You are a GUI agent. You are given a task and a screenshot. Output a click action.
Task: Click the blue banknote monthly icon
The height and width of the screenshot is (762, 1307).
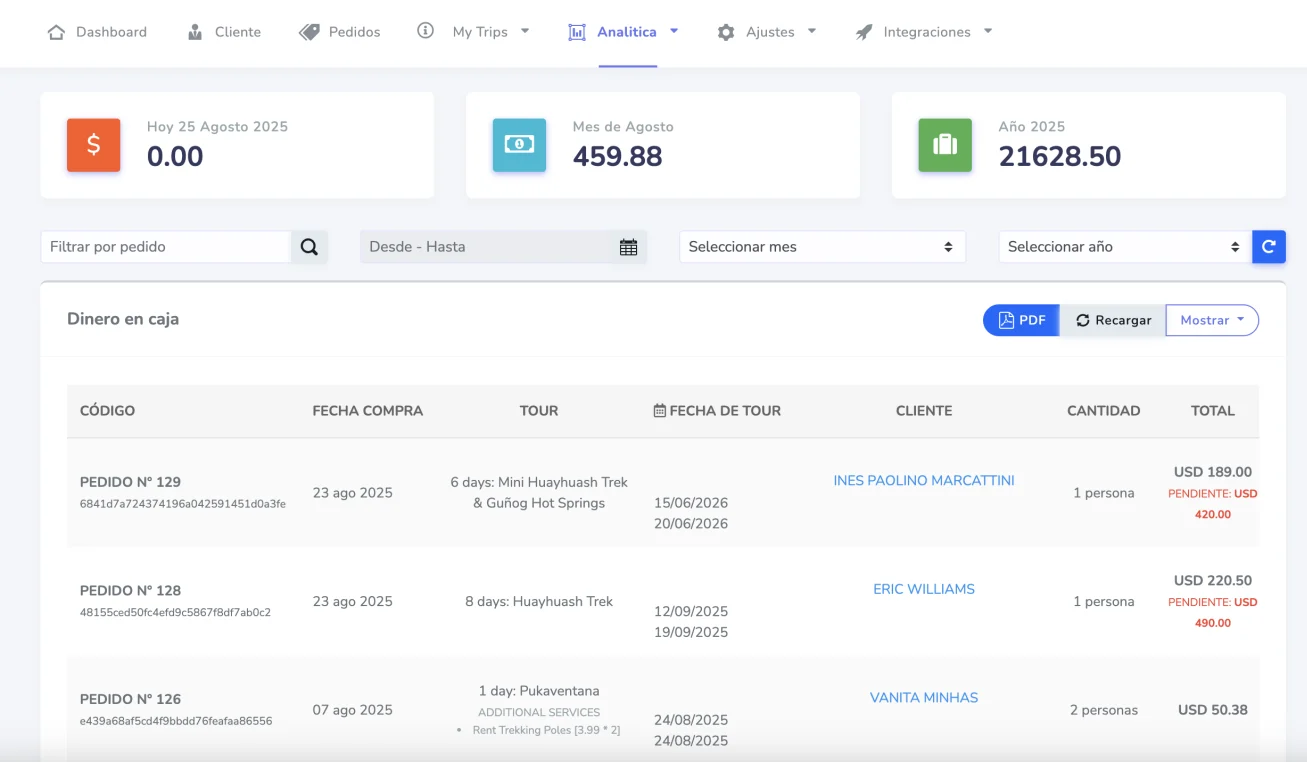[519, 145]
